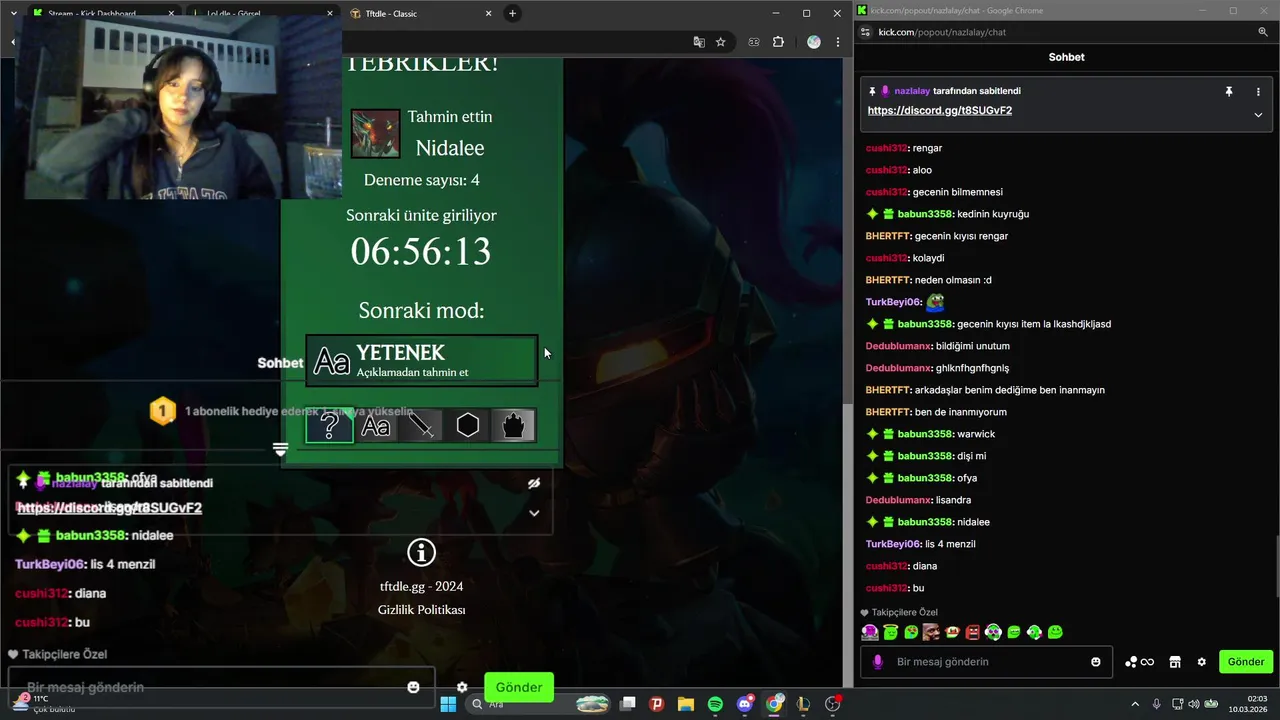Open Chrome three-dot menu in Tftdle window
The height and width of the screenshot is (720, 1280).
point(838,42)
